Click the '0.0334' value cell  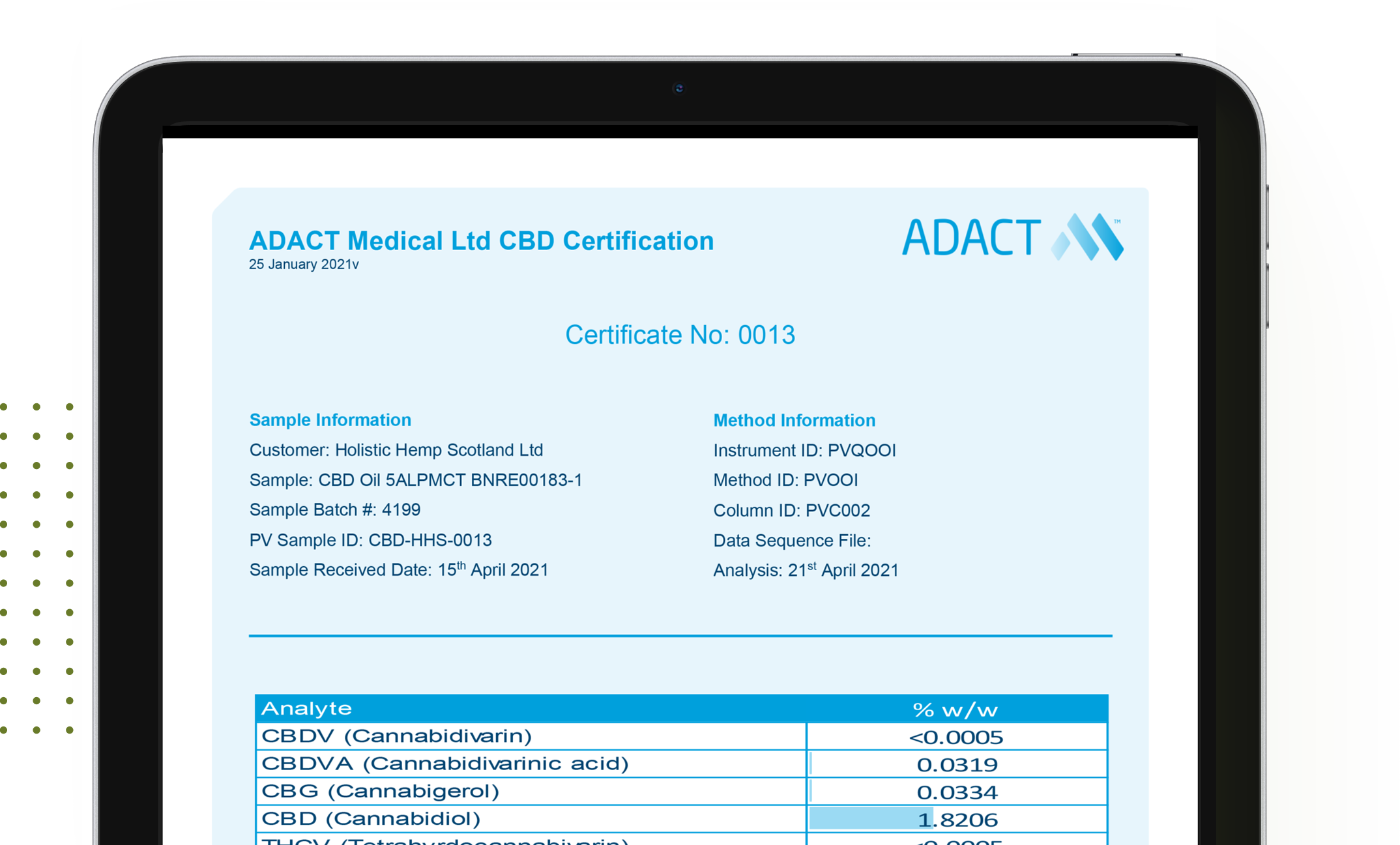tap(956, 792)
